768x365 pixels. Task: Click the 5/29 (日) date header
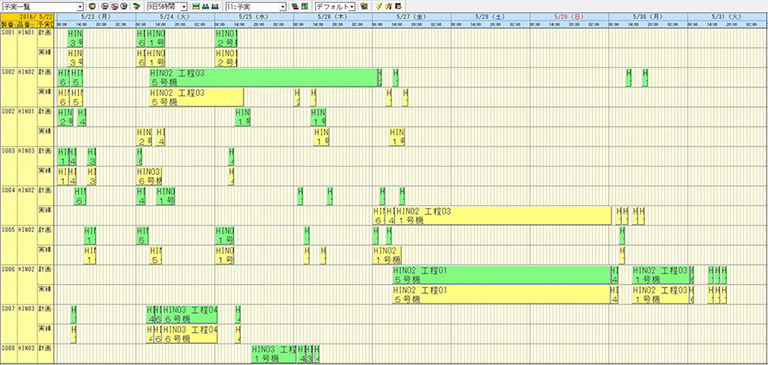point(569,17)
